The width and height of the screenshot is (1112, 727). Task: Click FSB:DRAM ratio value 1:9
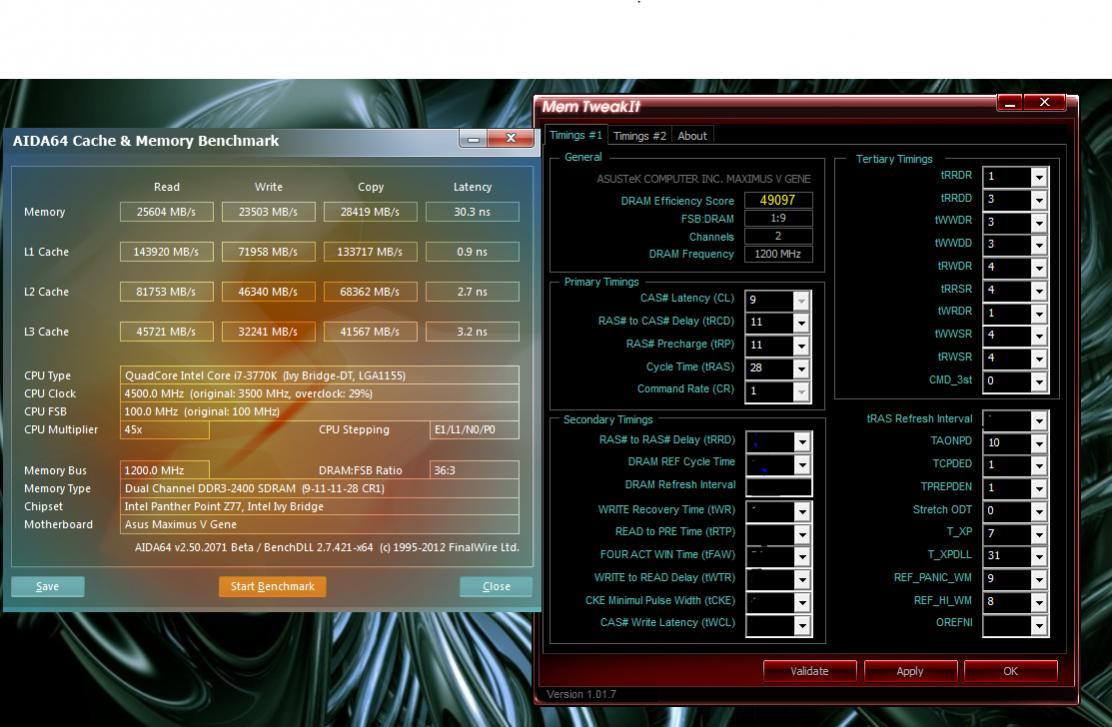coord(778,218)
